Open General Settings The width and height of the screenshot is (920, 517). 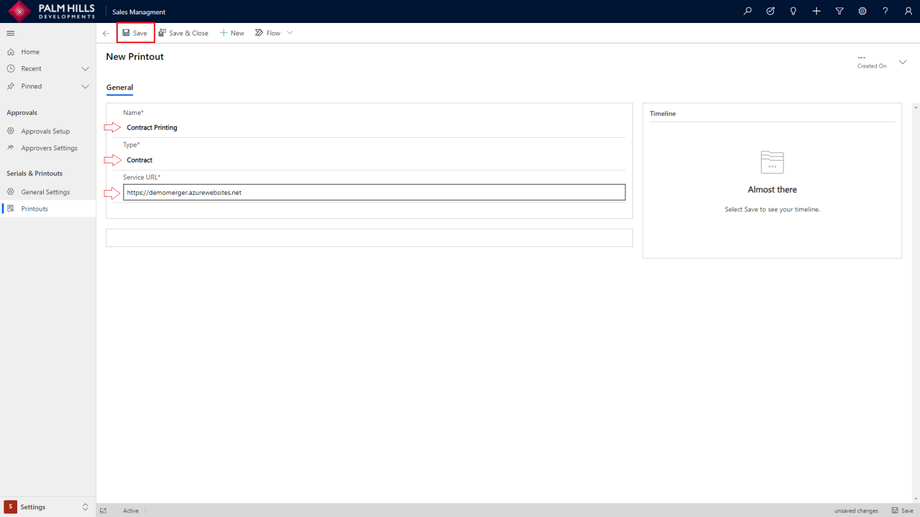[x=45, y=192]
